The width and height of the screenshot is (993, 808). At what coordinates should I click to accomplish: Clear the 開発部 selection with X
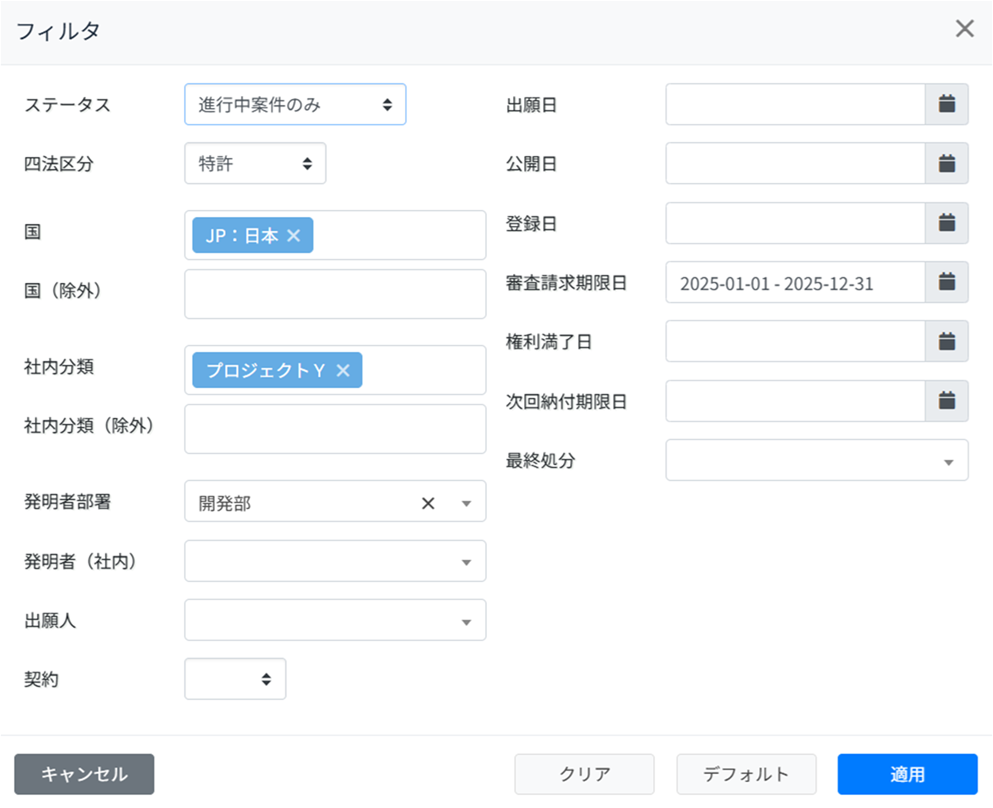[428, 503]
